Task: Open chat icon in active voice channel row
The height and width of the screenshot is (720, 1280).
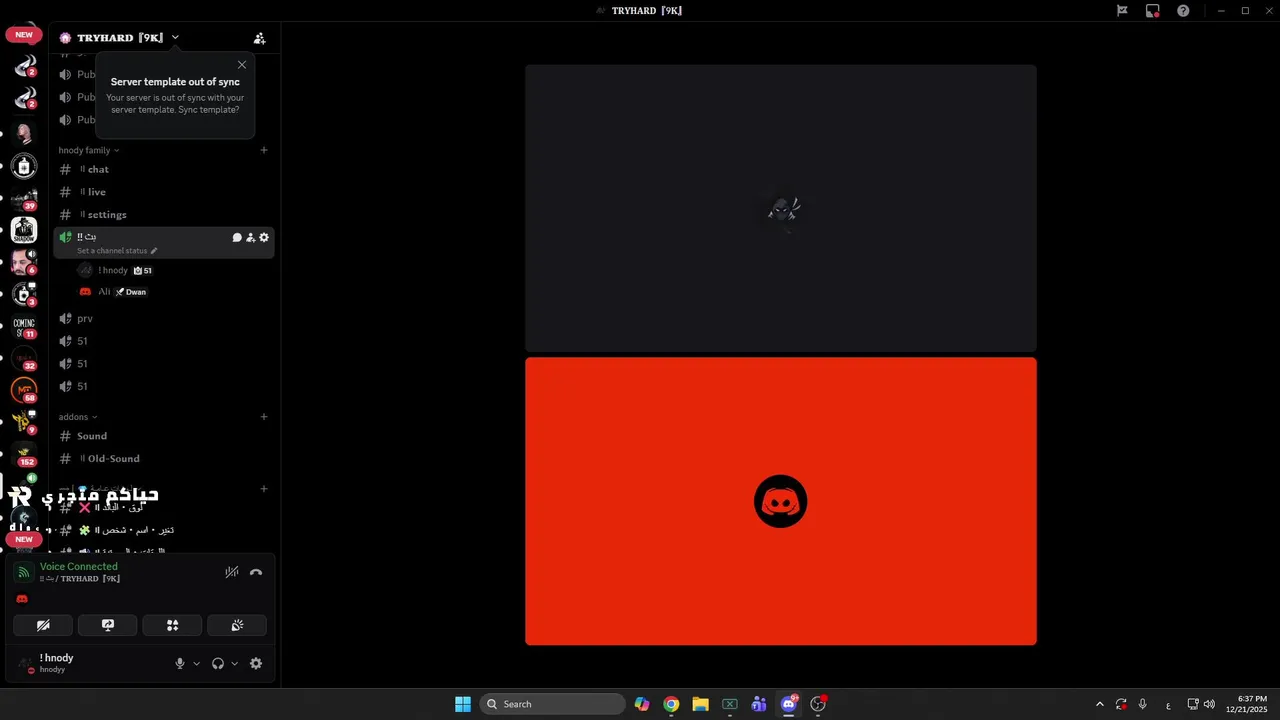Action: point(237,238)
